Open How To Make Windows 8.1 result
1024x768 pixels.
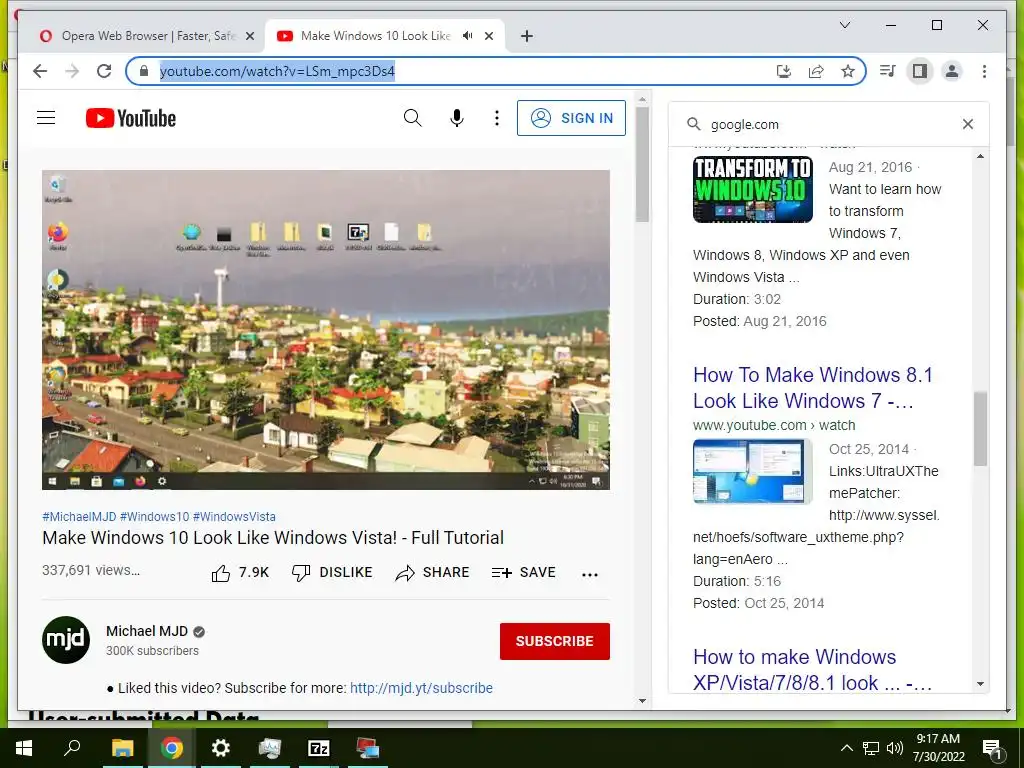[x=813, y=388]
